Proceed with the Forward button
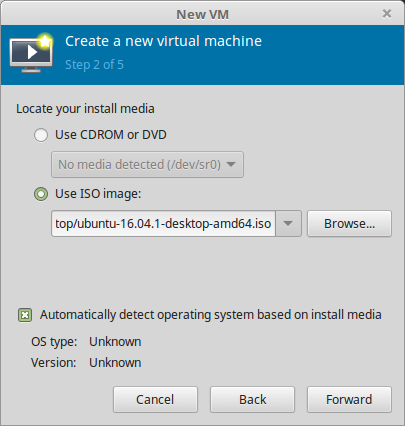The image size is (405, 426). click(x=349, y=399)
